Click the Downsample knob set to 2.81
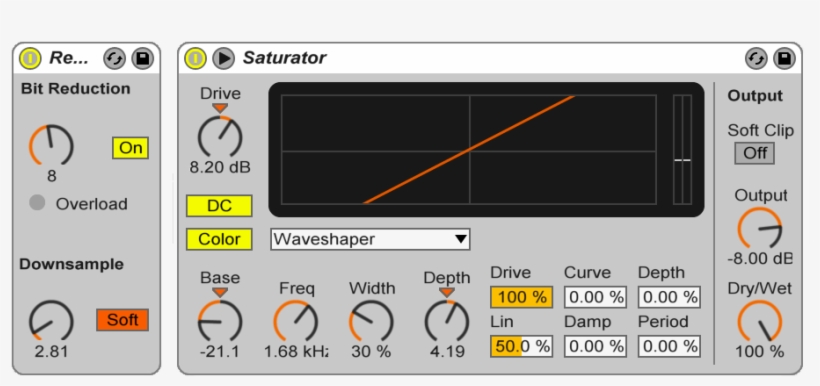The height and width of the screenshot is (386, 820). (x=51, y=321)
